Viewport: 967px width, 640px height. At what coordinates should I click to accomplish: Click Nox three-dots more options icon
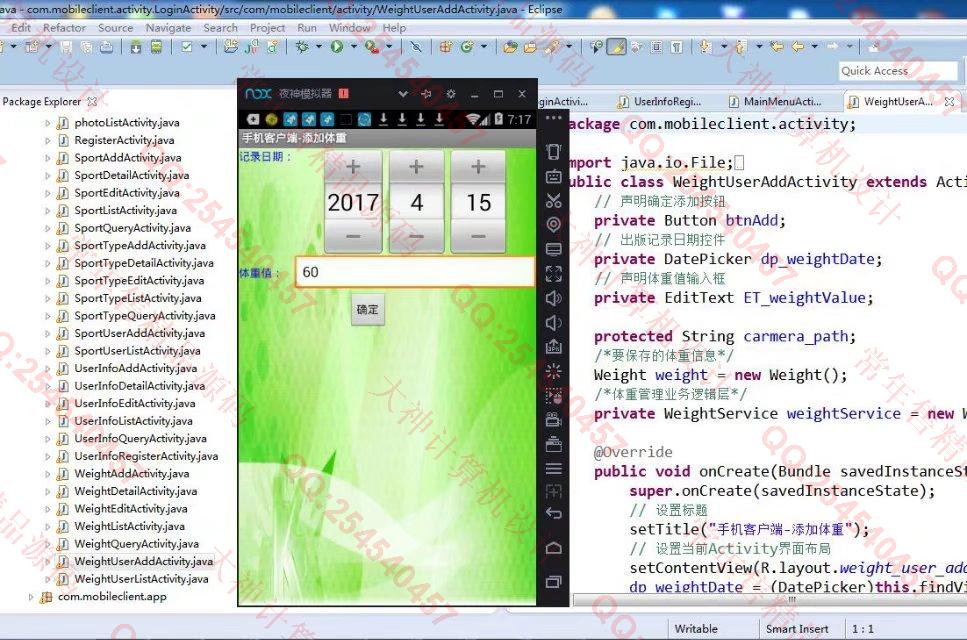point(553,117)
